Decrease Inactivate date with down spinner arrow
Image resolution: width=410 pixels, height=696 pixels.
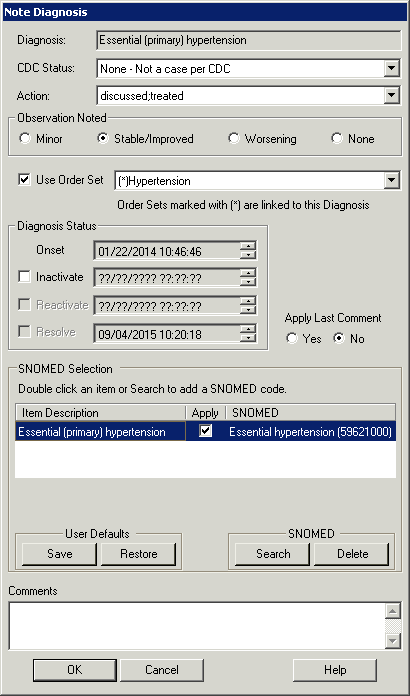coord(248,282)
